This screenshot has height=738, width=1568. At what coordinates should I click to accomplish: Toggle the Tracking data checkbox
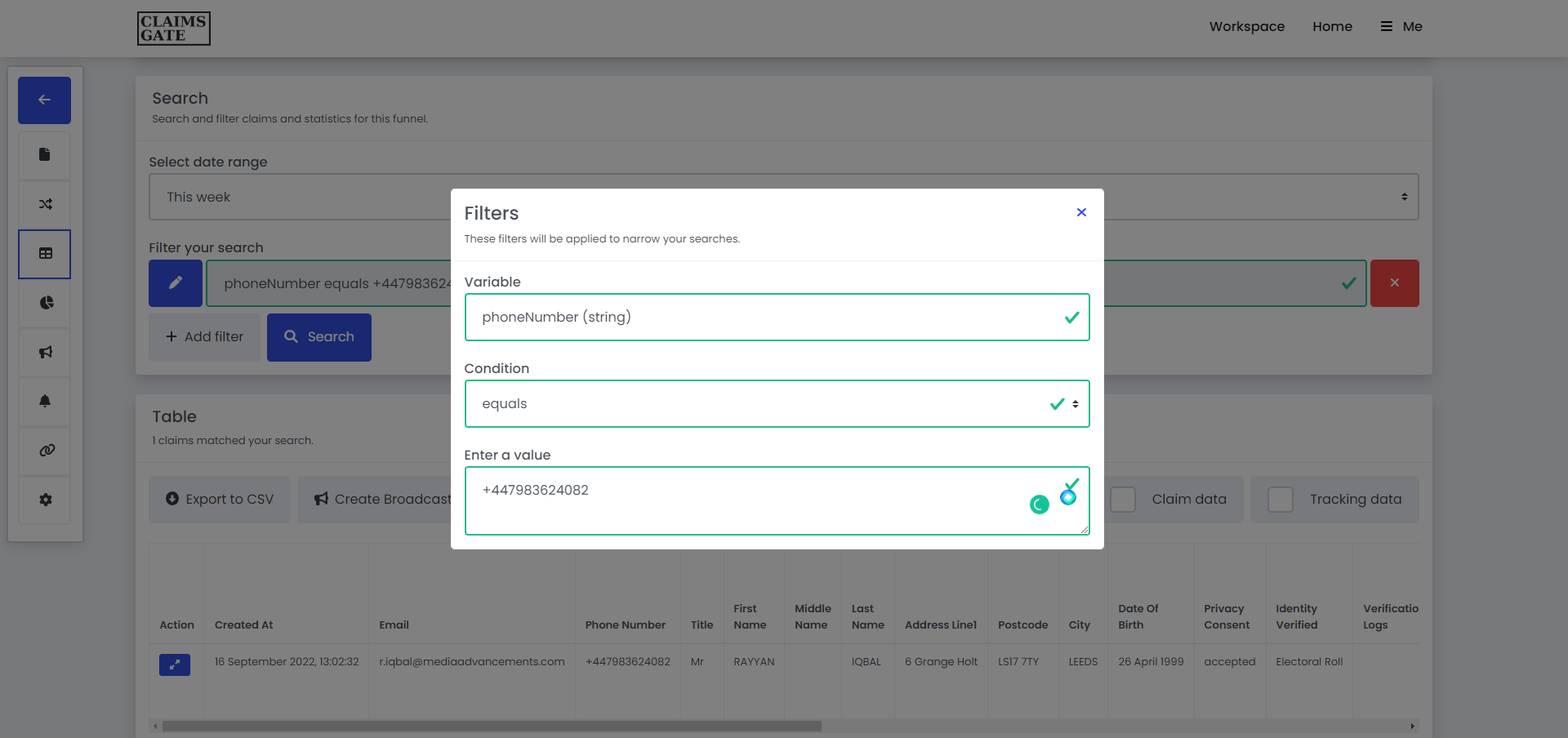[1280, 500]
